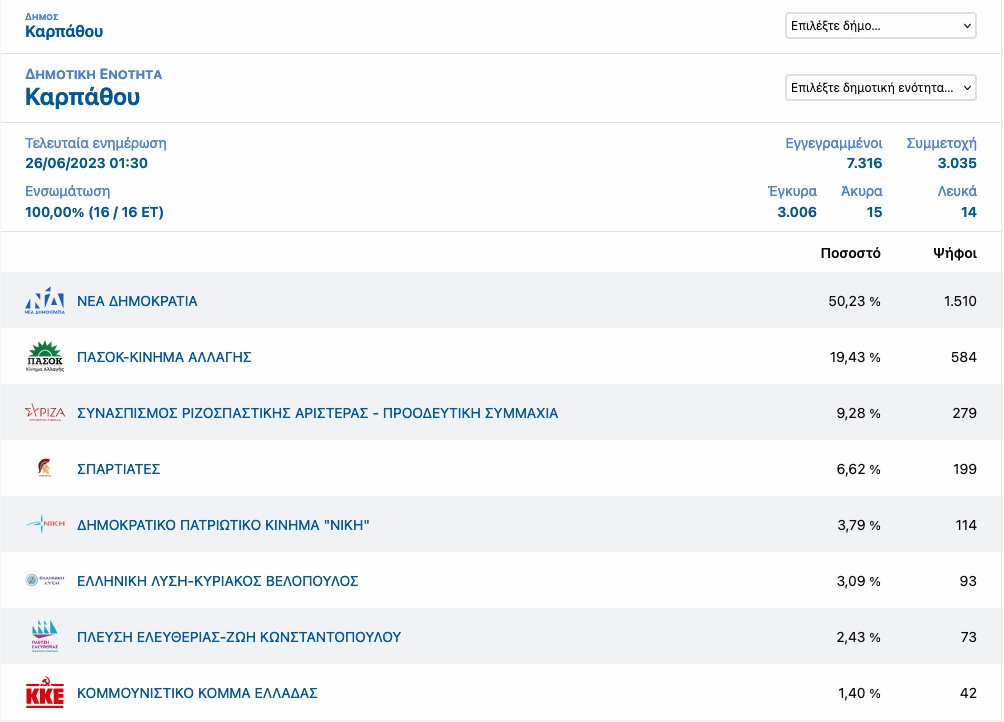Click the Σπαρτιάτες helmet logo
The width and height of the screenshot is (1004, 722).
(x=45, y=468)
